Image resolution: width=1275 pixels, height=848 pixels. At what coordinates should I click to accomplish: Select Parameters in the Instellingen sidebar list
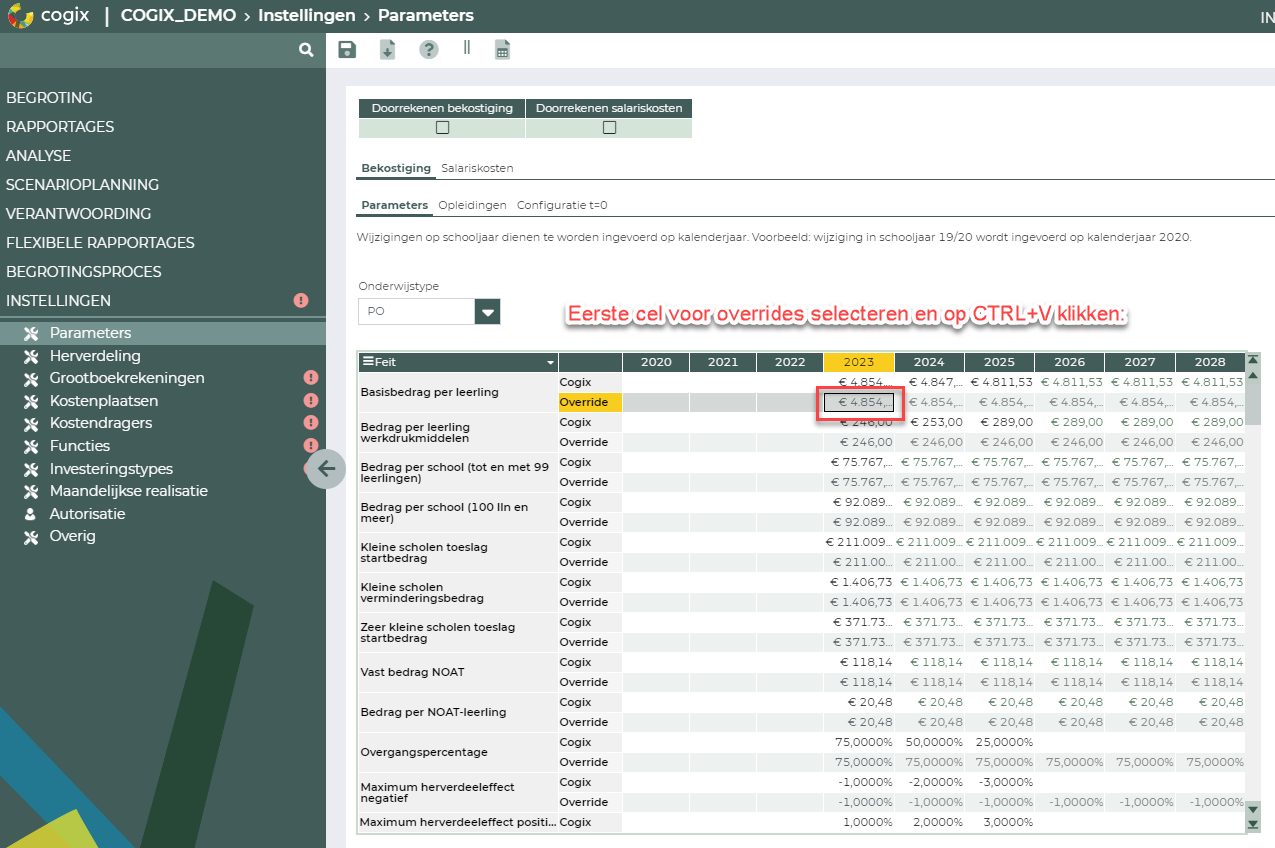point(163,333)
